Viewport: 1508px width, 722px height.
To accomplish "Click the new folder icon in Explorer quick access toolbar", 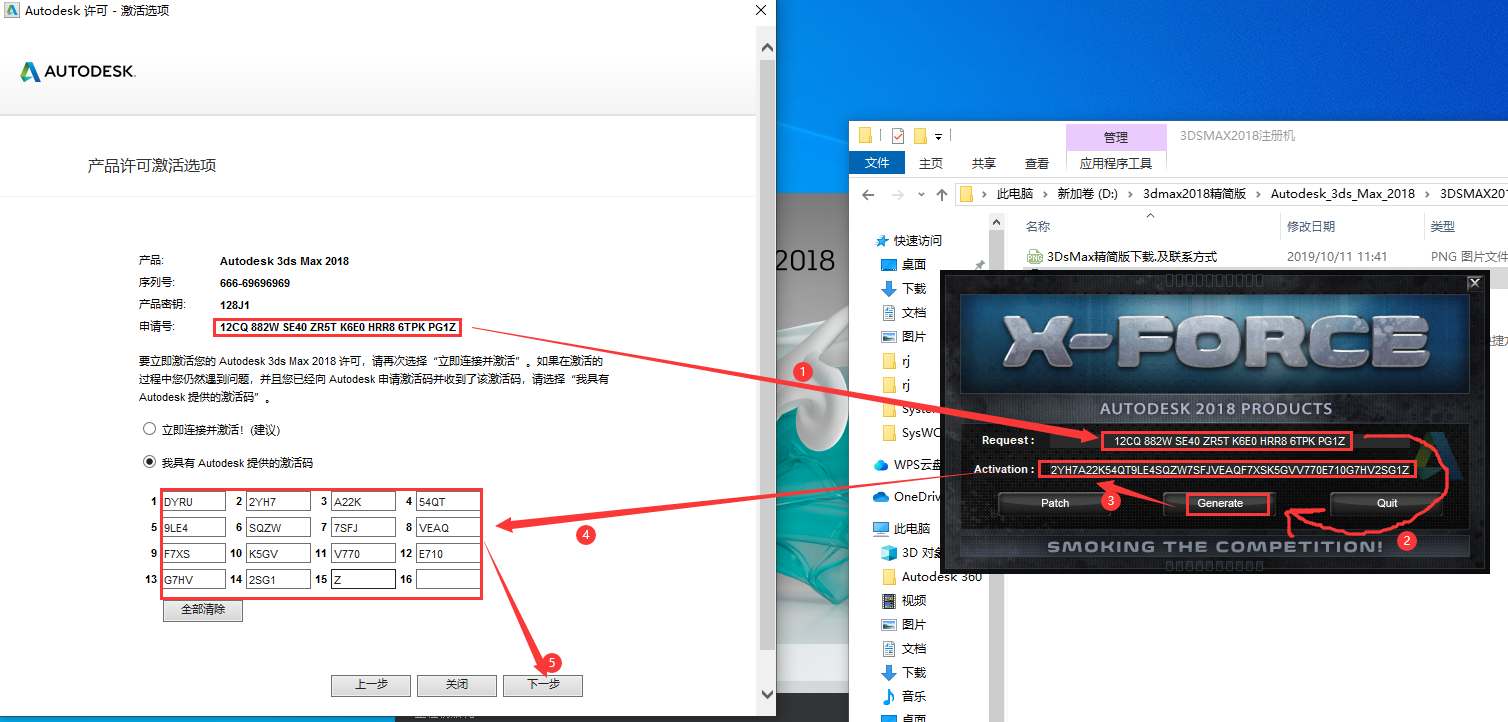I will (920, 136).
